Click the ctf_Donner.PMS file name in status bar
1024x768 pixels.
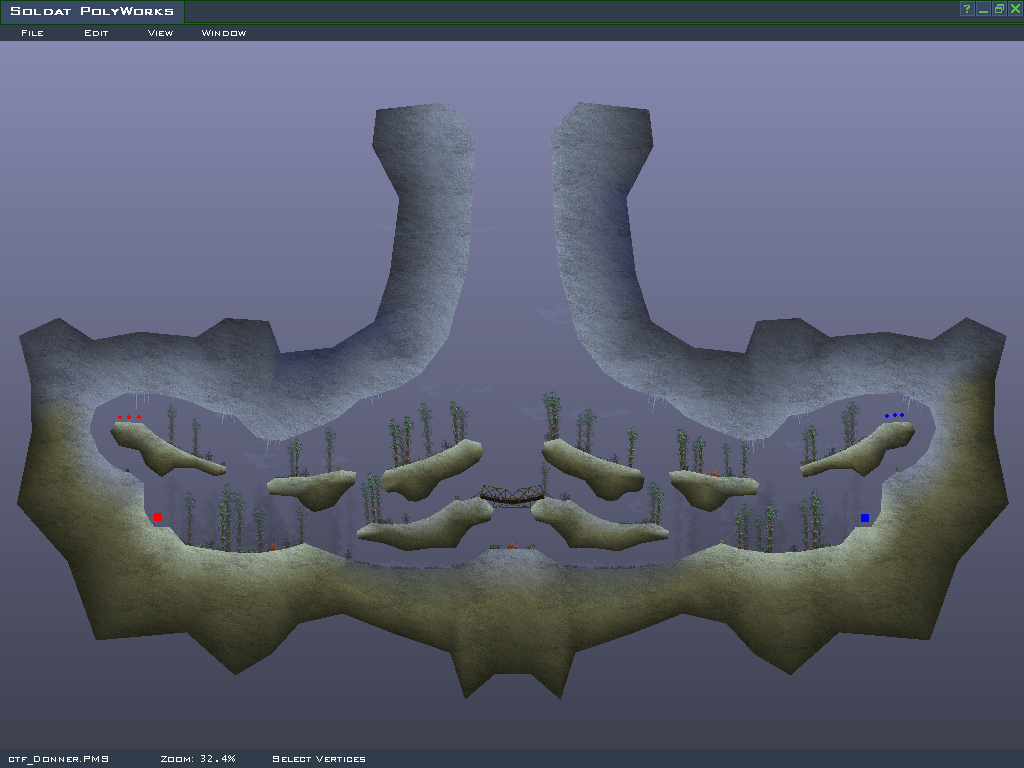pyautogui.click(x=58, y=759)
